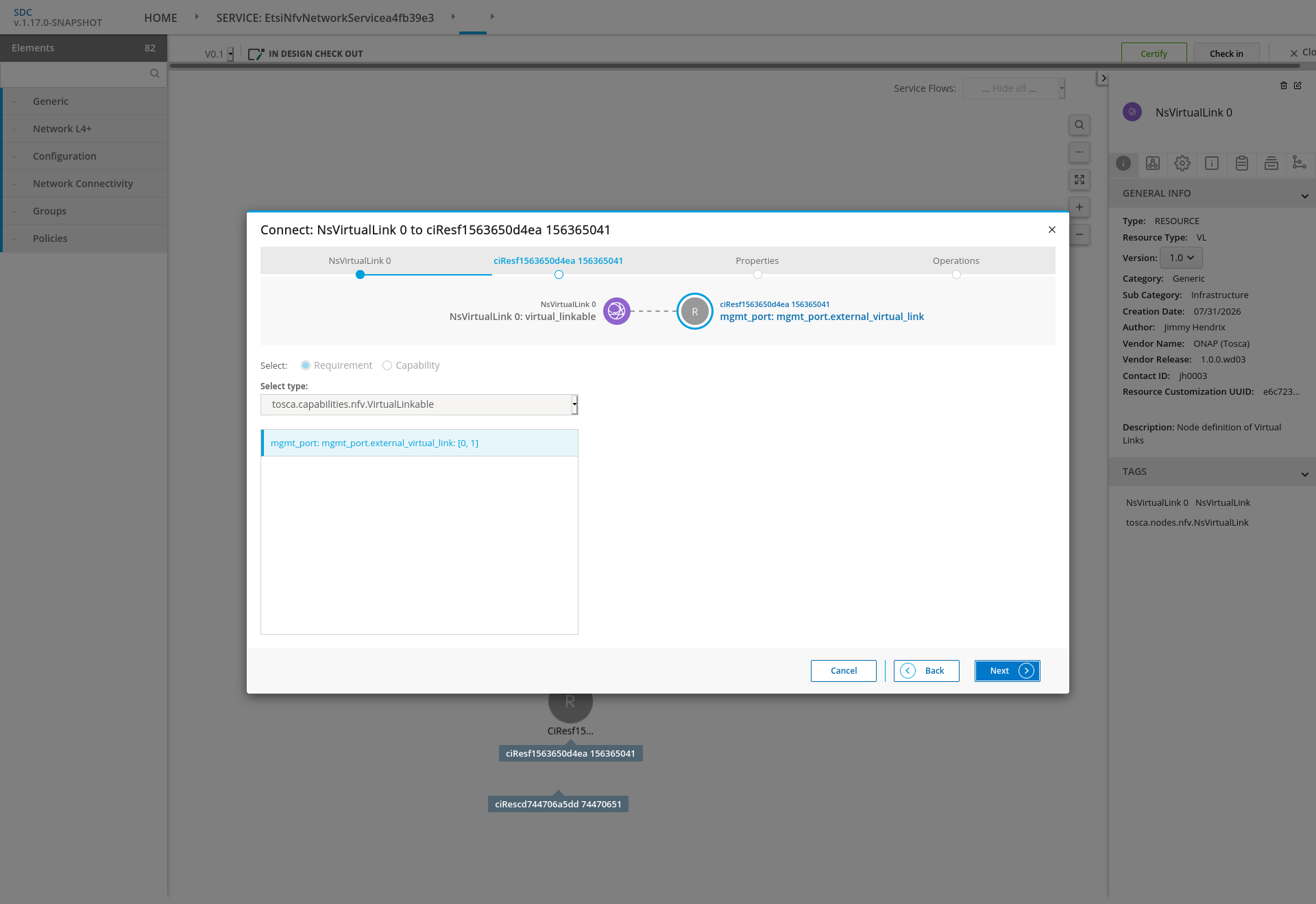
Task: Select the Requirement radio button
Action: click(306, 365)
